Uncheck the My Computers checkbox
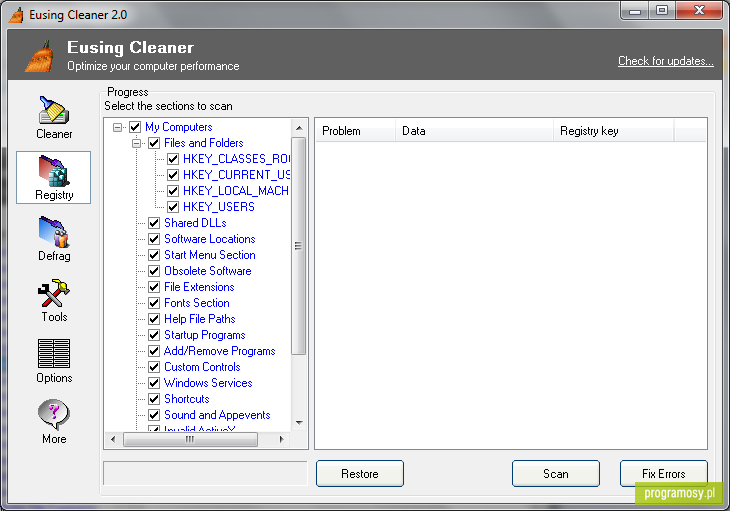Image resolution: width=730 pixels, height=511 pixels. point(135,127)
